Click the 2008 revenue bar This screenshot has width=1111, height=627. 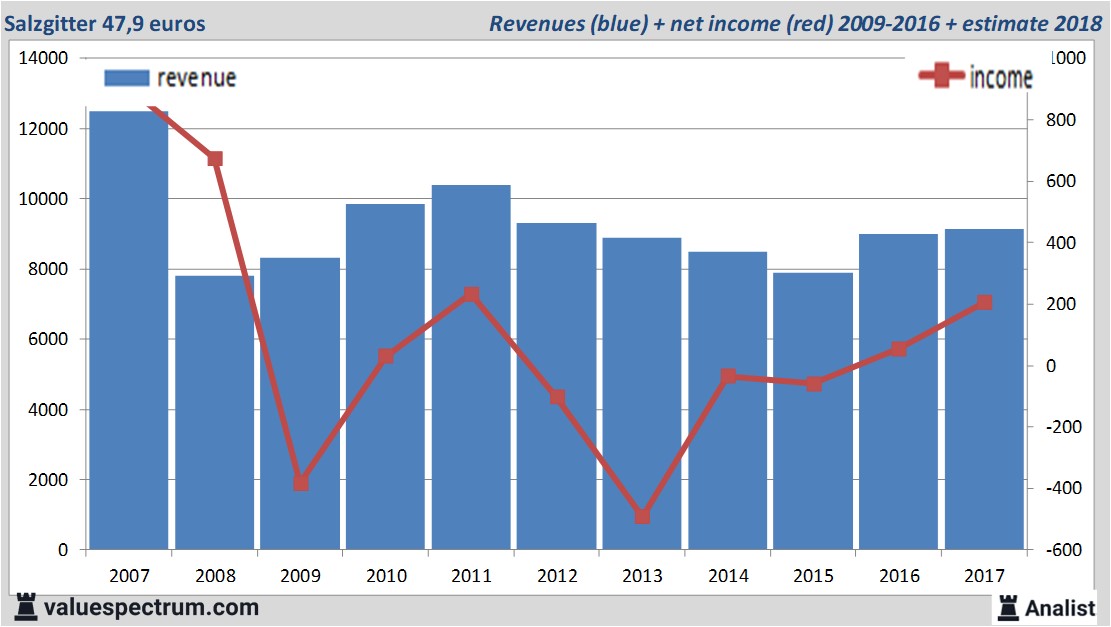click(x=215, y=412)
